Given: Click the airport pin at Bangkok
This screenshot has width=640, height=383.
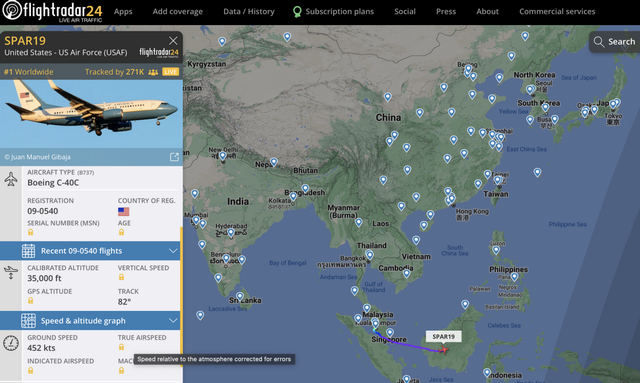Looking at the screenshot, I should pos(369,255).
